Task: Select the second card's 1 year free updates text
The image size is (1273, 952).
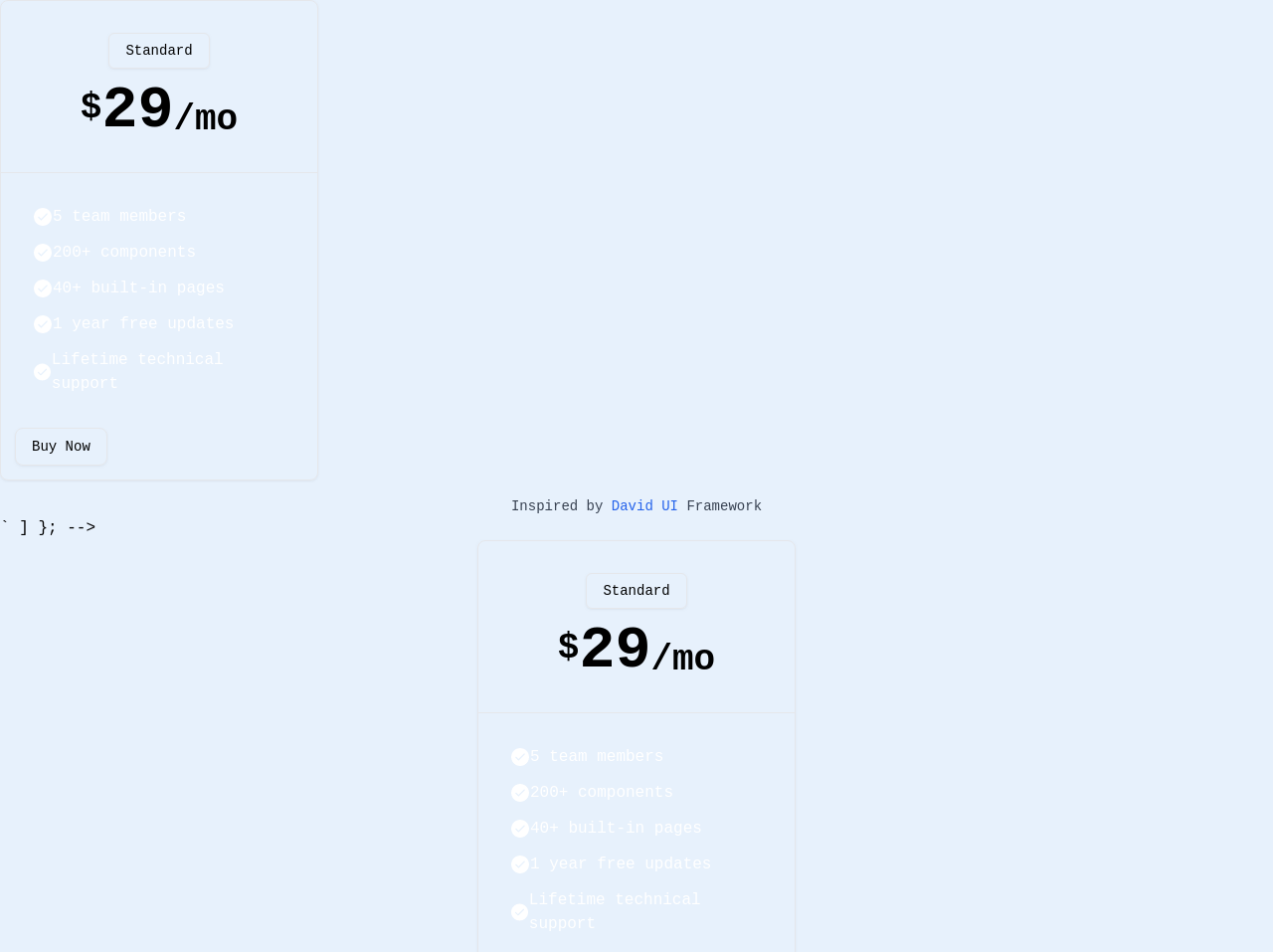Action: click(621, 864)
